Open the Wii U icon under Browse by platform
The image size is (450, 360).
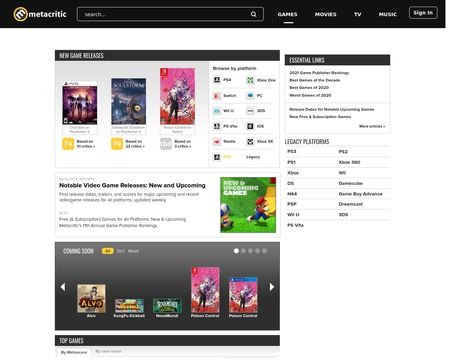click(x=217, y=111)
